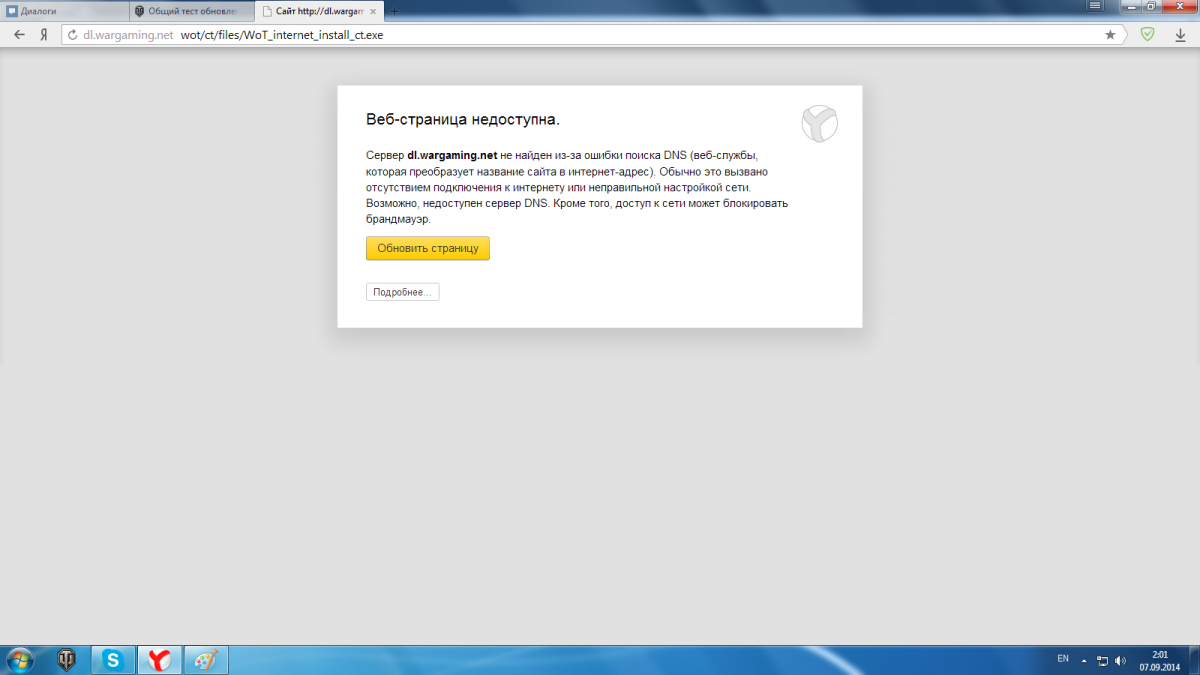Show hidden tray icons arrow
This screenshot has width=1200, height=675.
tap(1084, 660)
